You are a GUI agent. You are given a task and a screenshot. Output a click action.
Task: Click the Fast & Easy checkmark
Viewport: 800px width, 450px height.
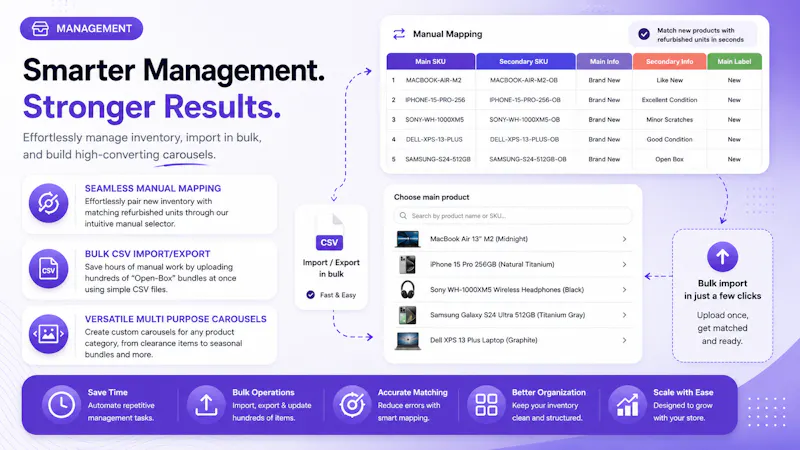tap(310, 294)
